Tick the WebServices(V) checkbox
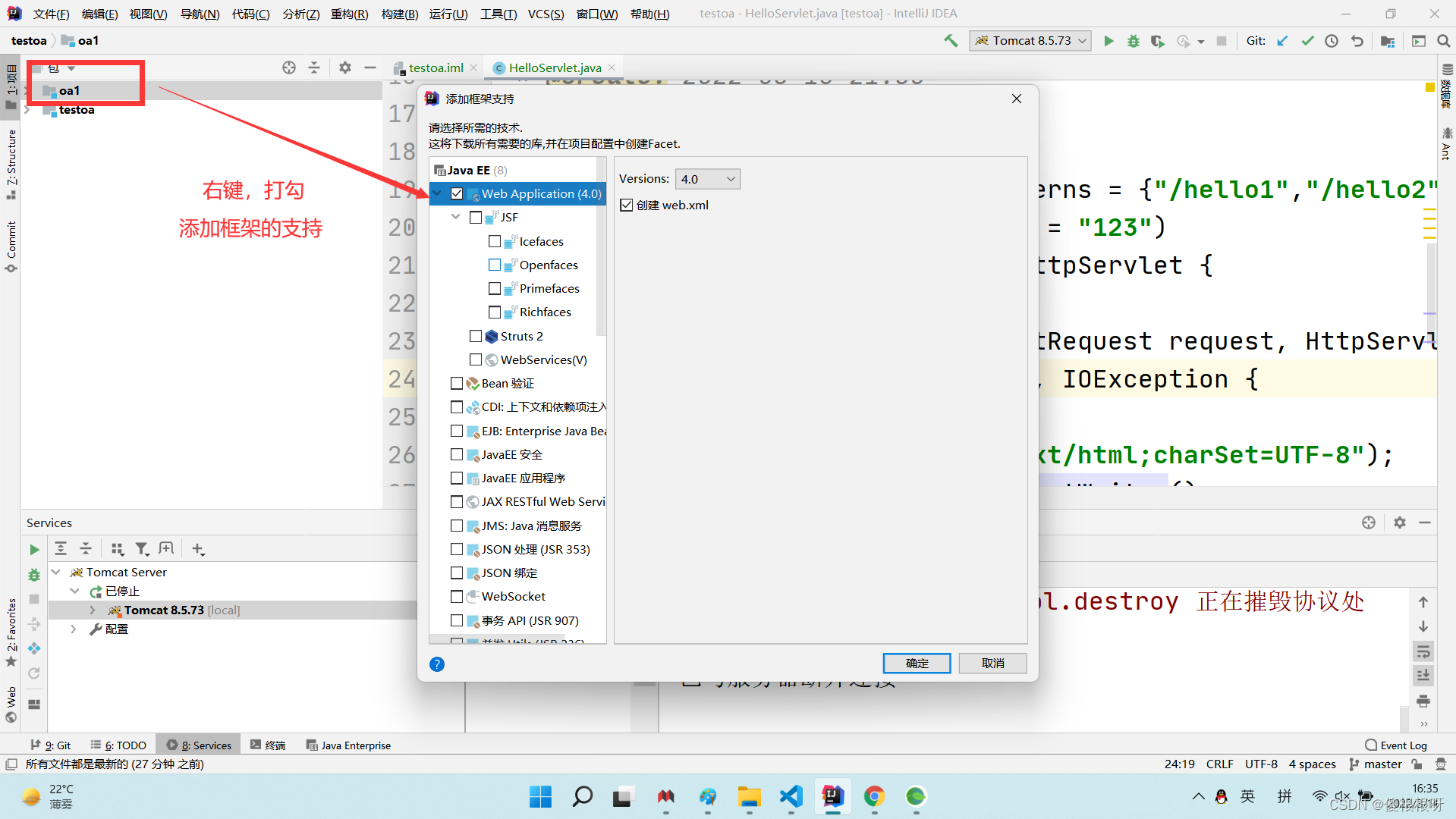The height and width of the screenshot is (819, 1456). (476, 359)
